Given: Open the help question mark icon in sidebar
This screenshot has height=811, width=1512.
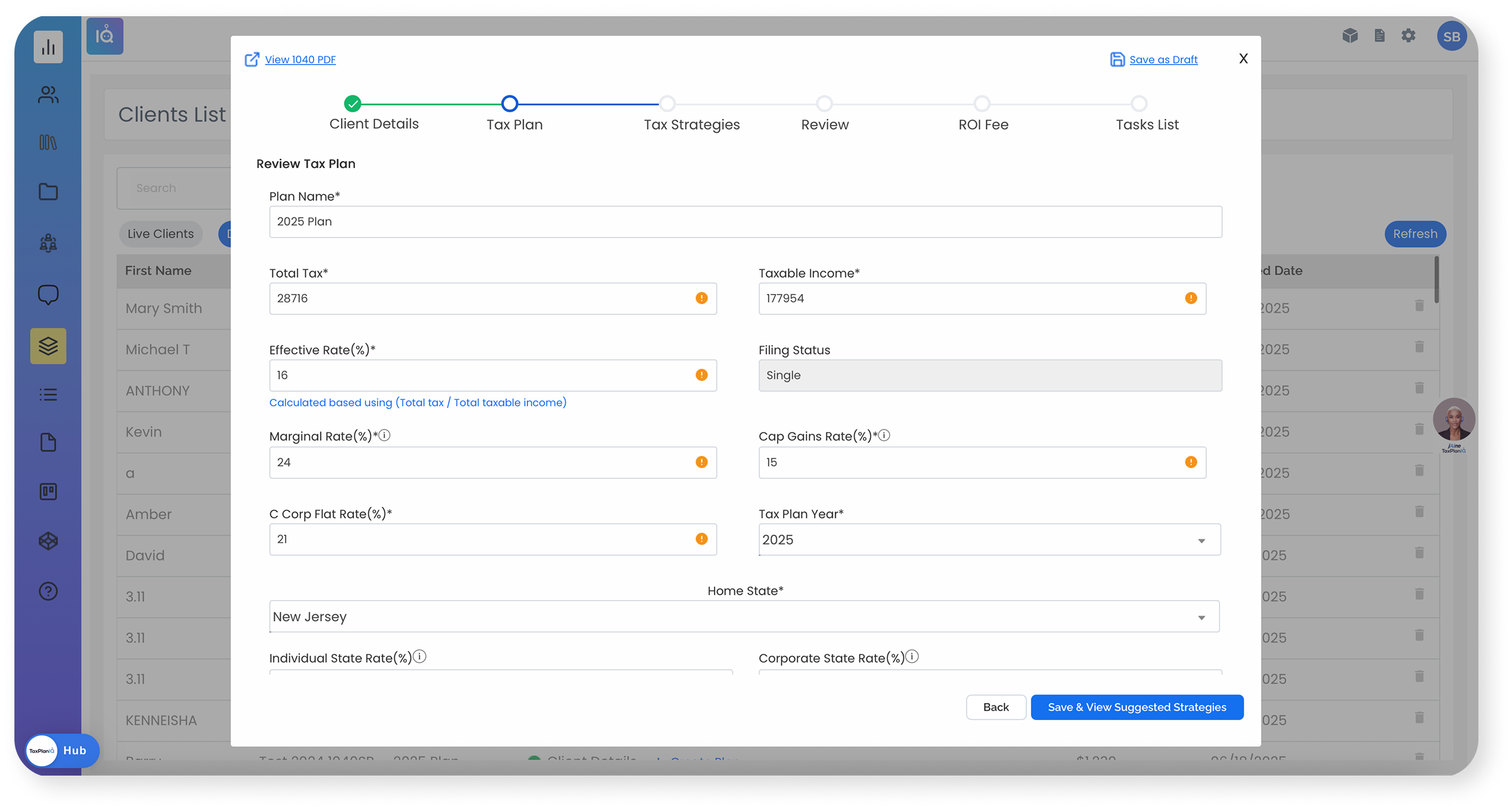Looking at the screenshot, I should click(49, 591).
